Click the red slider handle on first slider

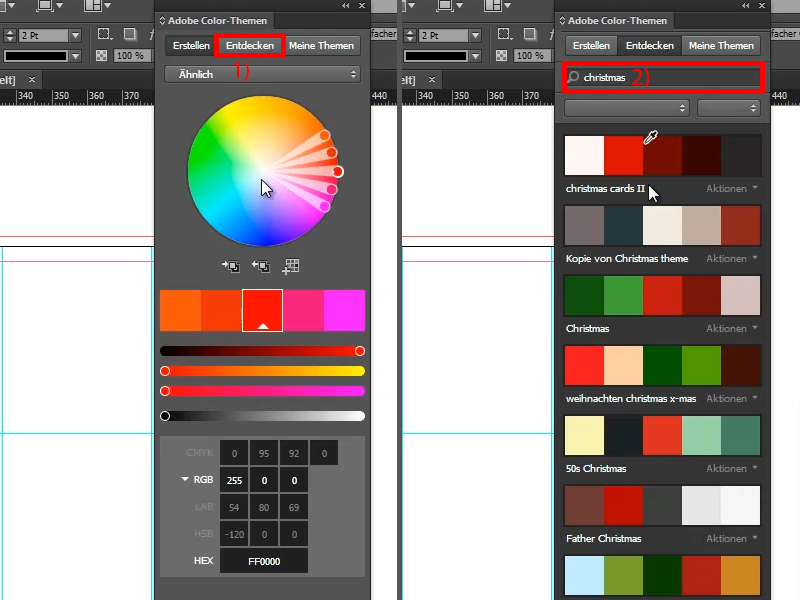pos(360,351)
